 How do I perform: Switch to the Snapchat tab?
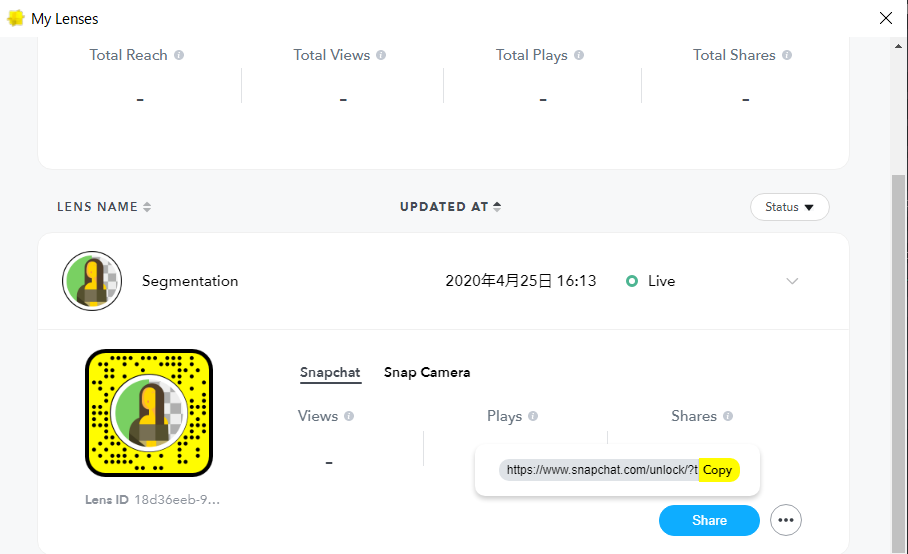[330, 372]
